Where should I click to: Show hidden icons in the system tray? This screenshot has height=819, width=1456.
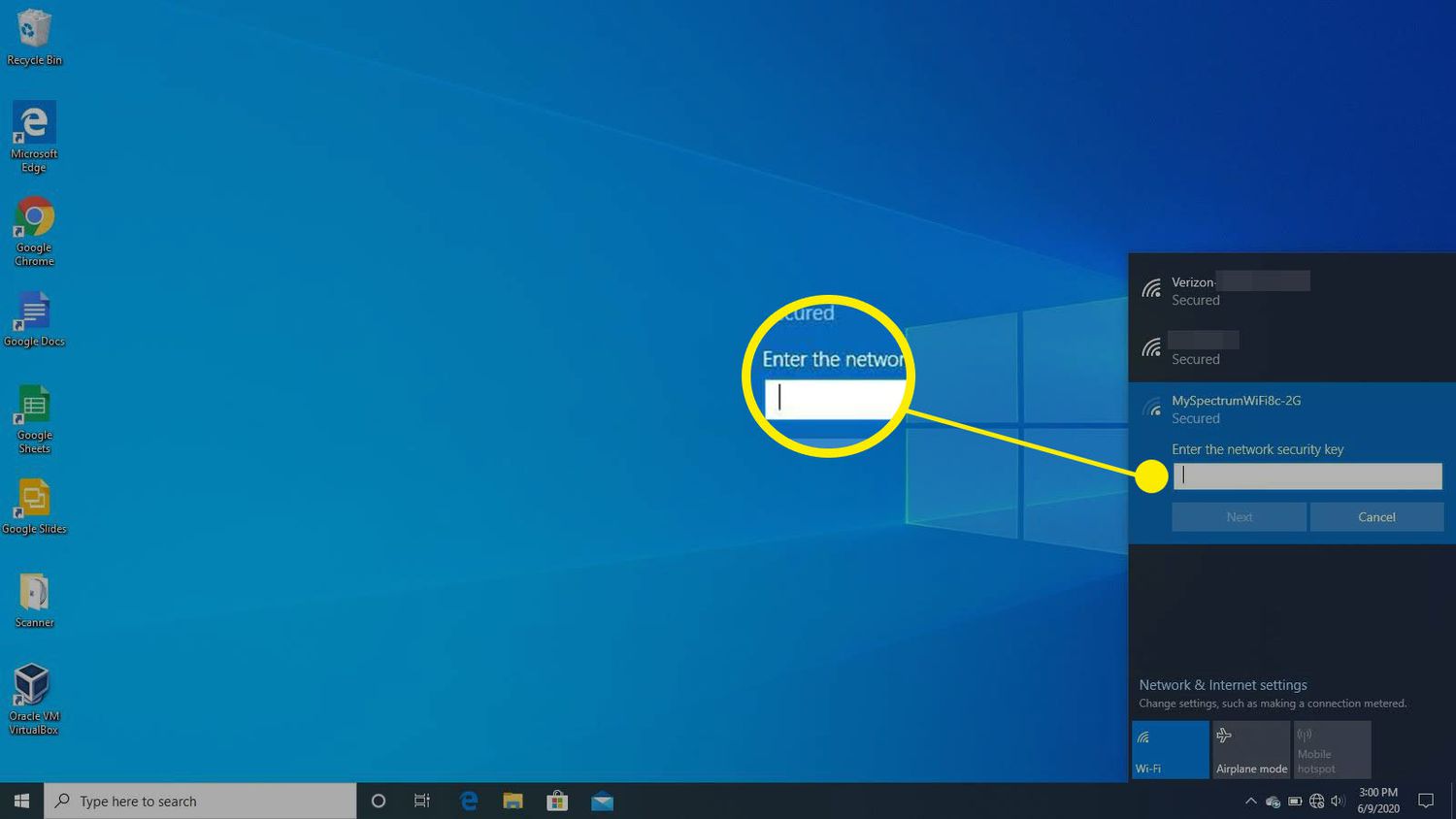pyautogui.click(x=1250, y=802)
